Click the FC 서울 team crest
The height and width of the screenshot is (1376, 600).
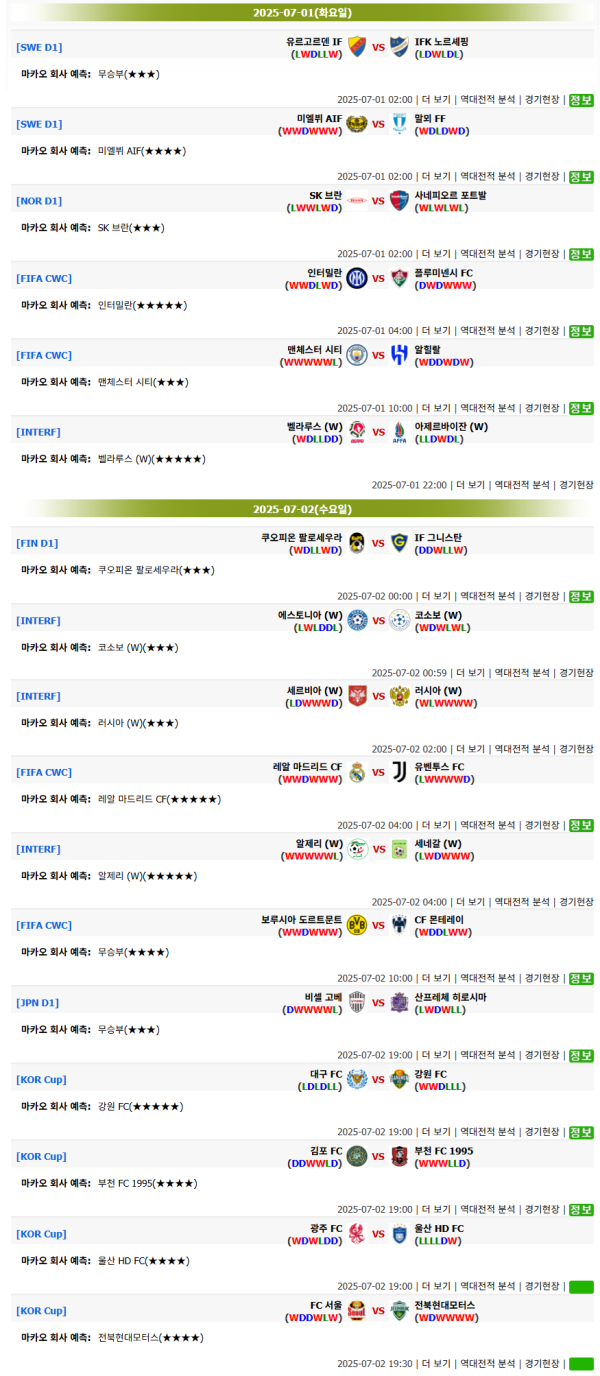point(357,1310)
